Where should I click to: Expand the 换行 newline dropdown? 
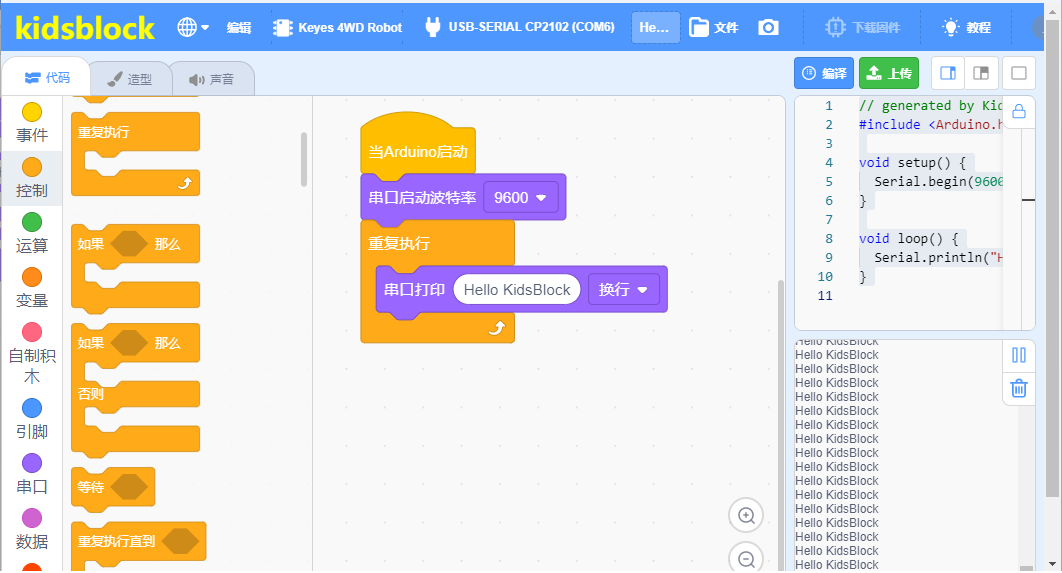click(623, 290)
